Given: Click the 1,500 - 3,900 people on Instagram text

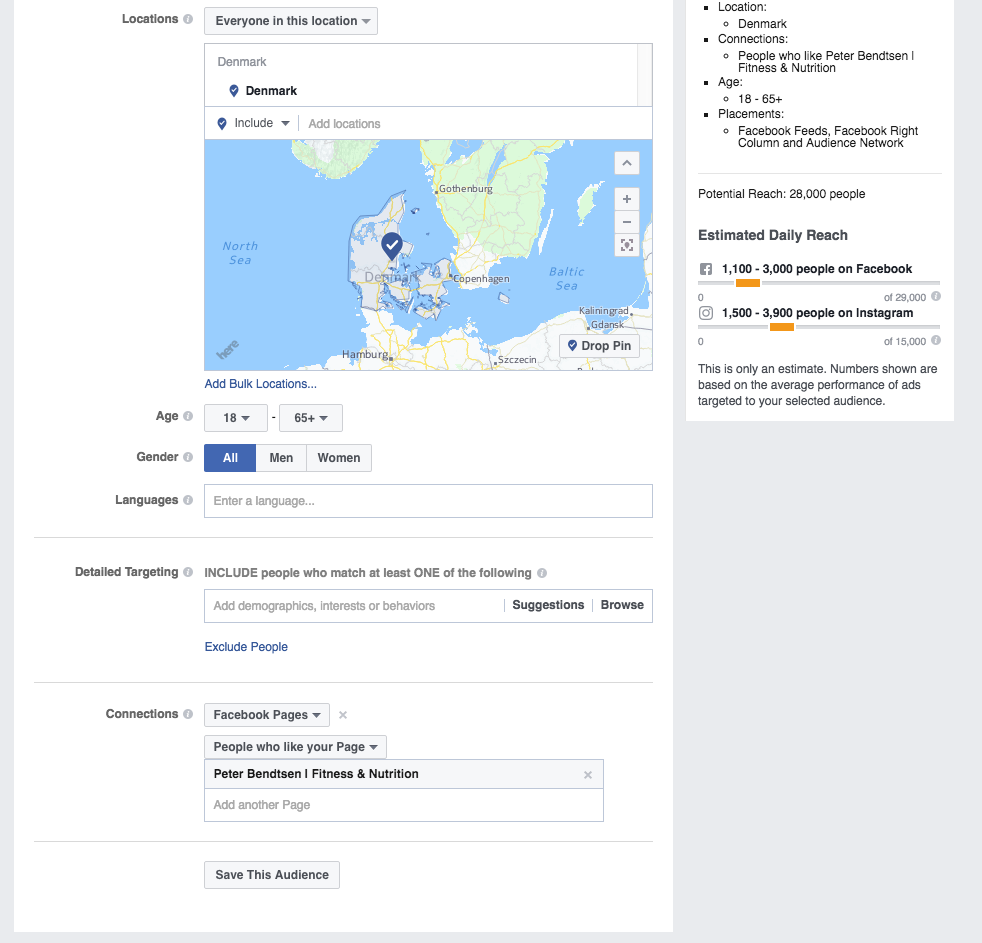Looking at the screenshot, I should [817, 313].
